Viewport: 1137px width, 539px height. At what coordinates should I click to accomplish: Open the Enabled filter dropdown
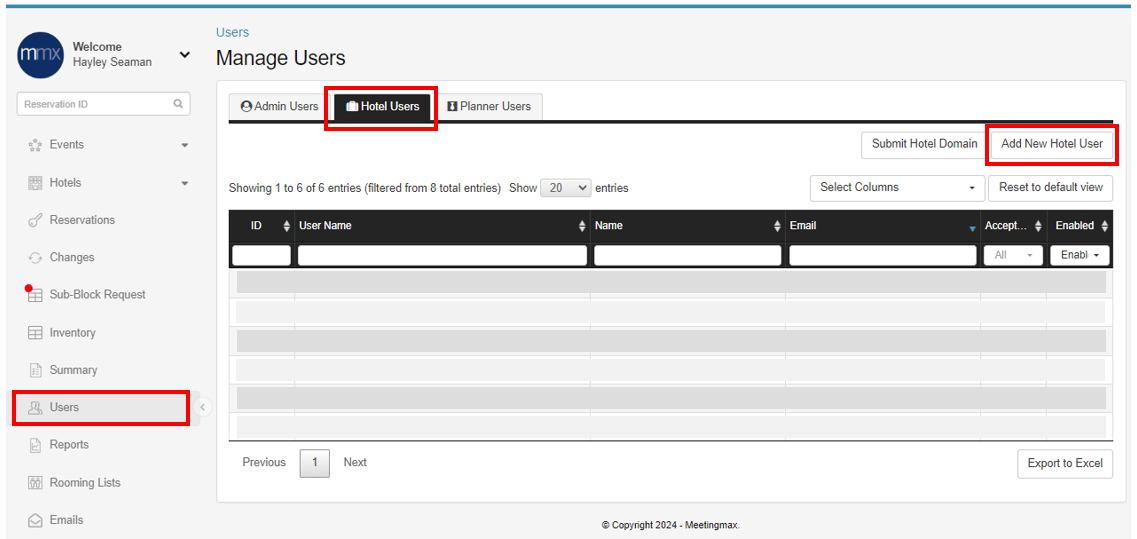pos(1080,255)
